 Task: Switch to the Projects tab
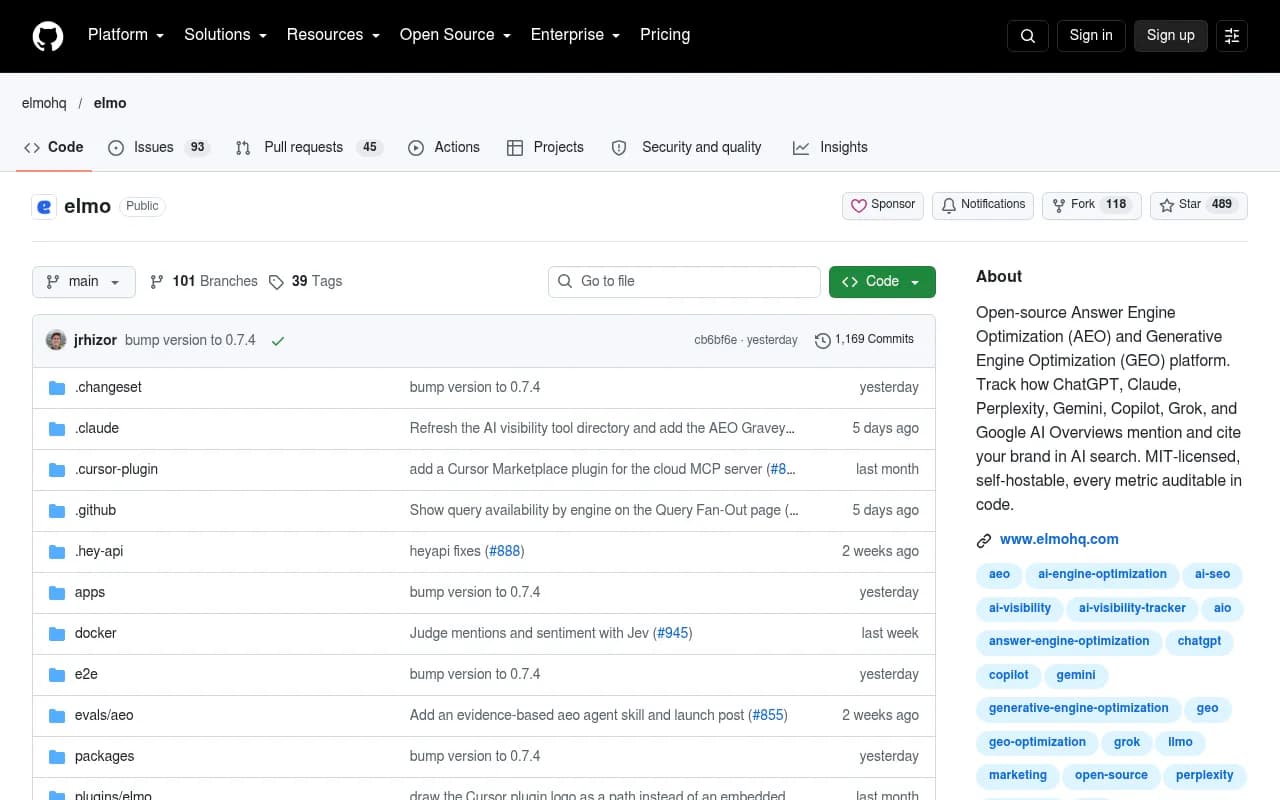(545, 147)
